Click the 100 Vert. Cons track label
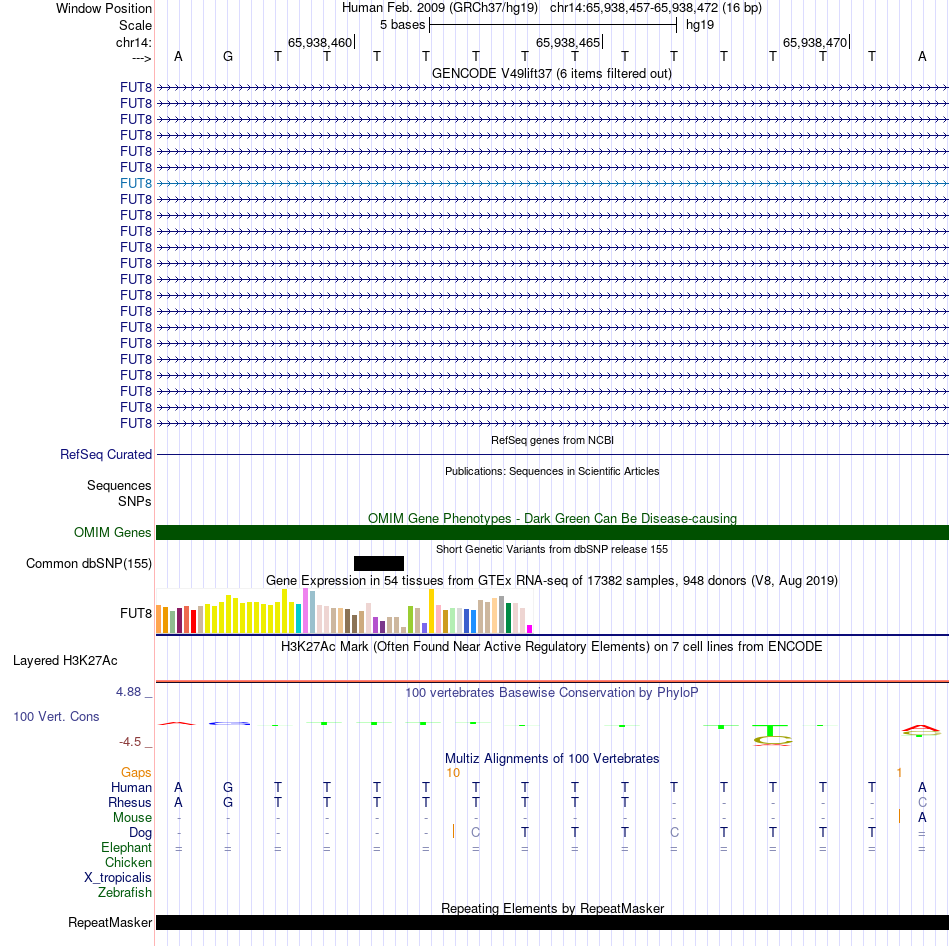This screenshot has width=950, height=946. pos(56,716)
